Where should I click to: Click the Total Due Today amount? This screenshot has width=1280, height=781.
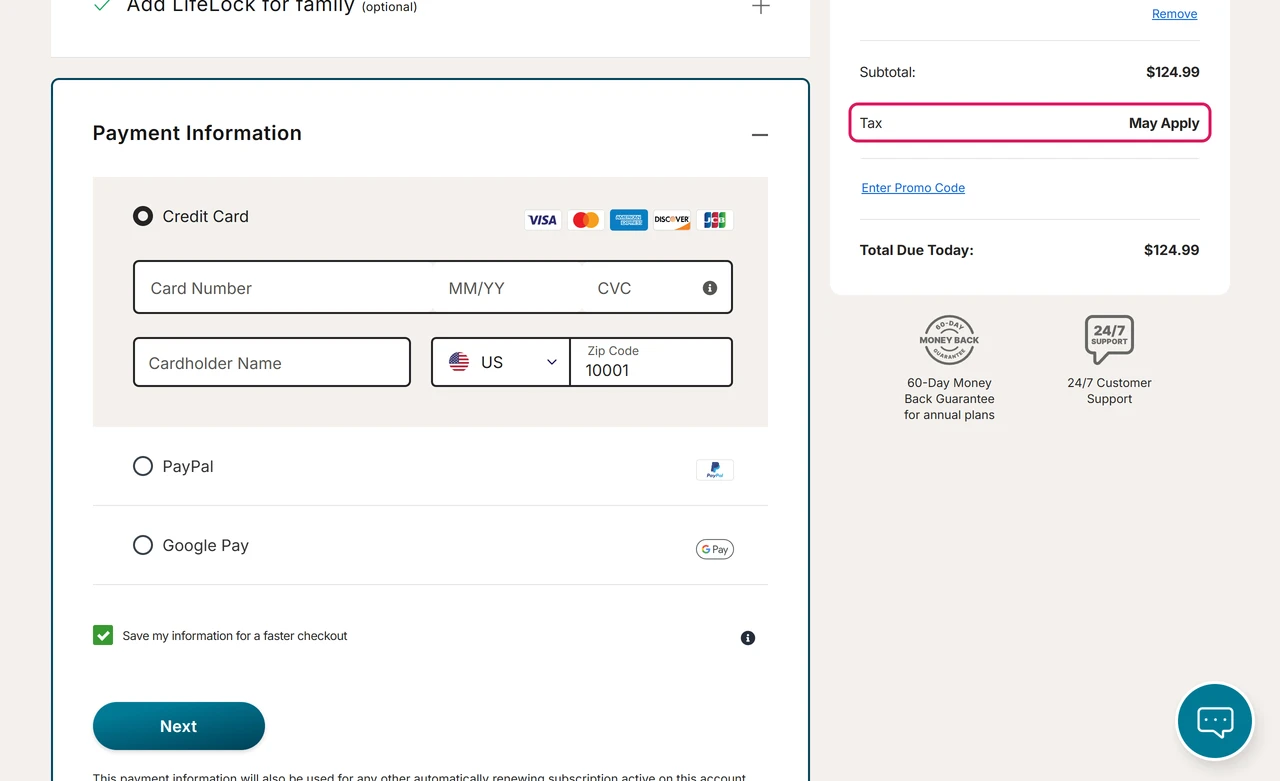(x=1172, y=250)
